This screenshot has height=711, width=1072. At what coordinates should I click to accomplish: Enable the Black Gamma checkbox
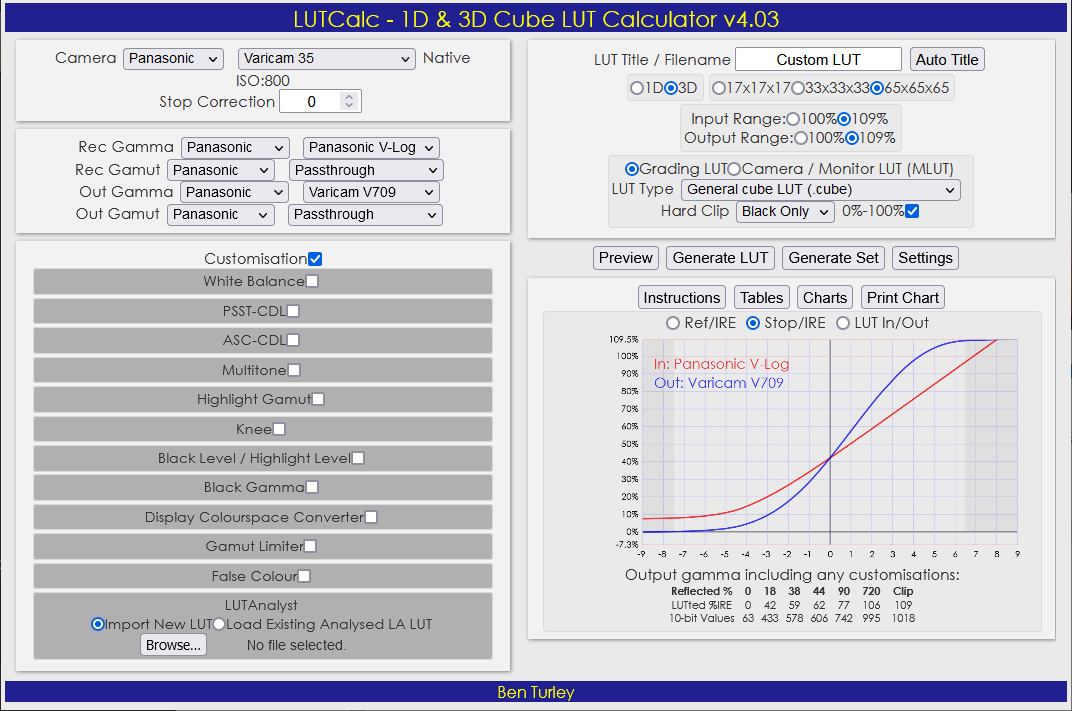tap(312, 487)
